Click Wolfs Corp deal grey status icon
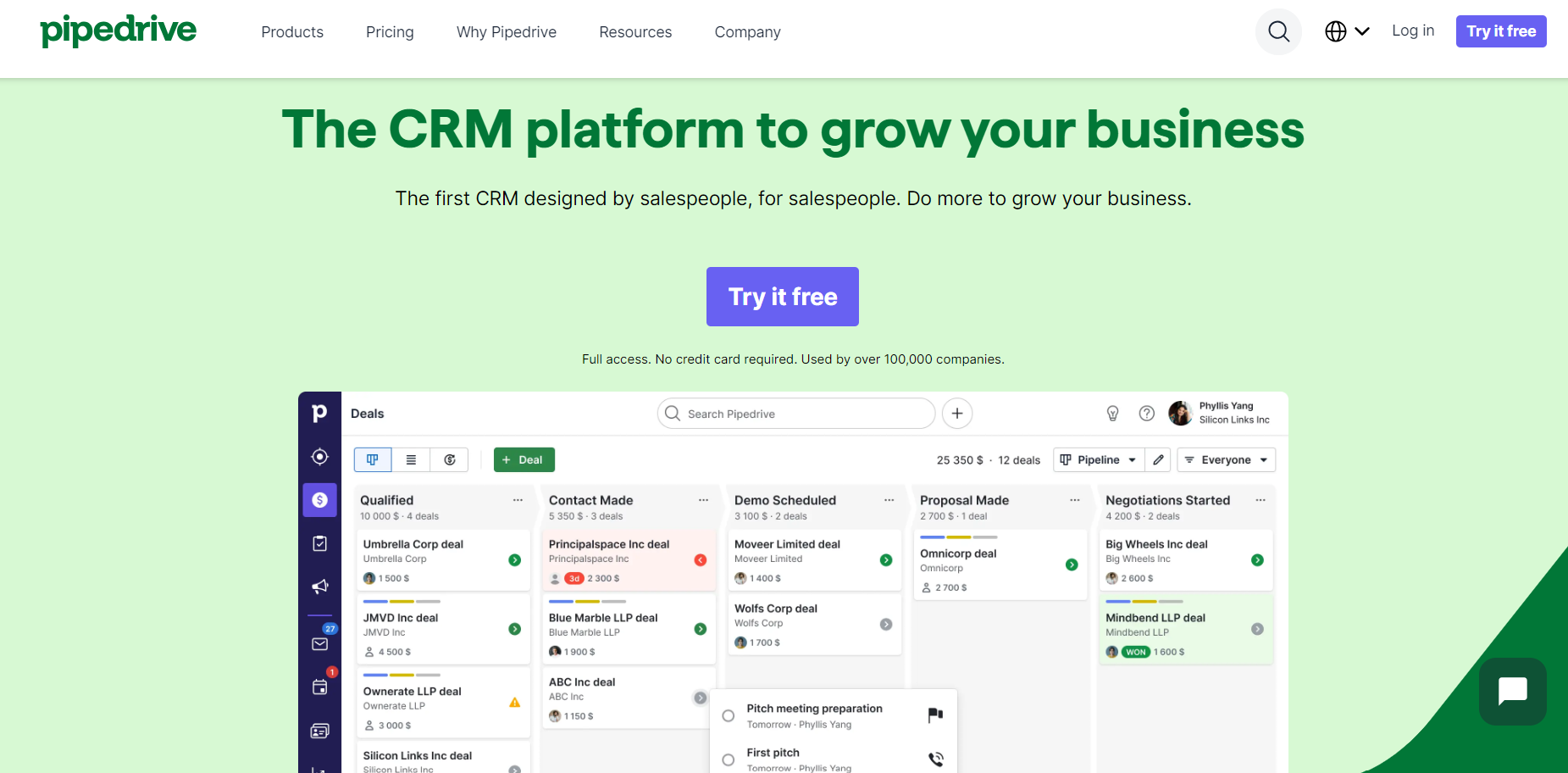The height and width of the screenshot is (773, 1568). [x=886, y=625]
